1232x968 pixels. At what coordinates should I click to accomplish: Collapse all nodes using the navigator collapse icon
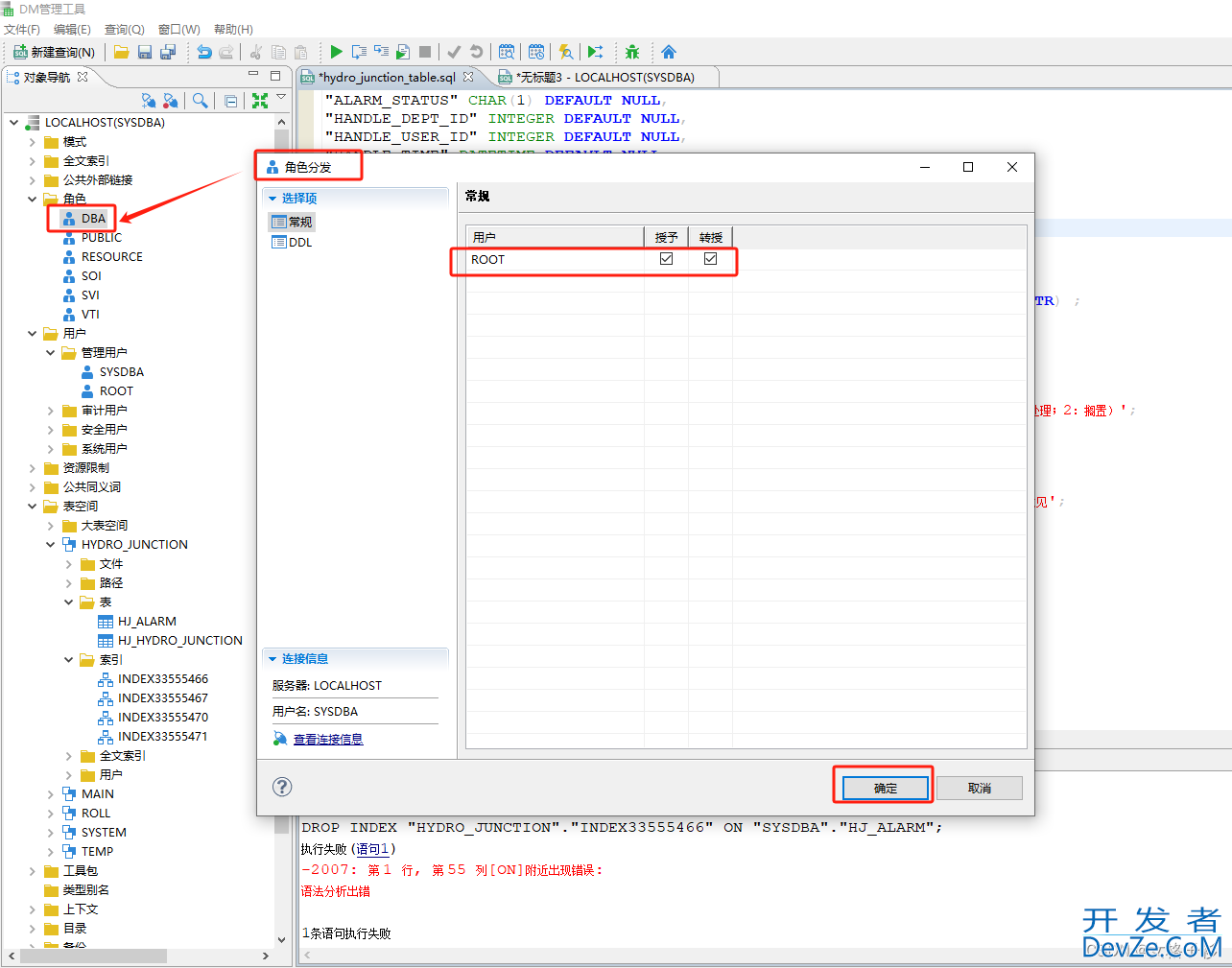coord(230,100)
